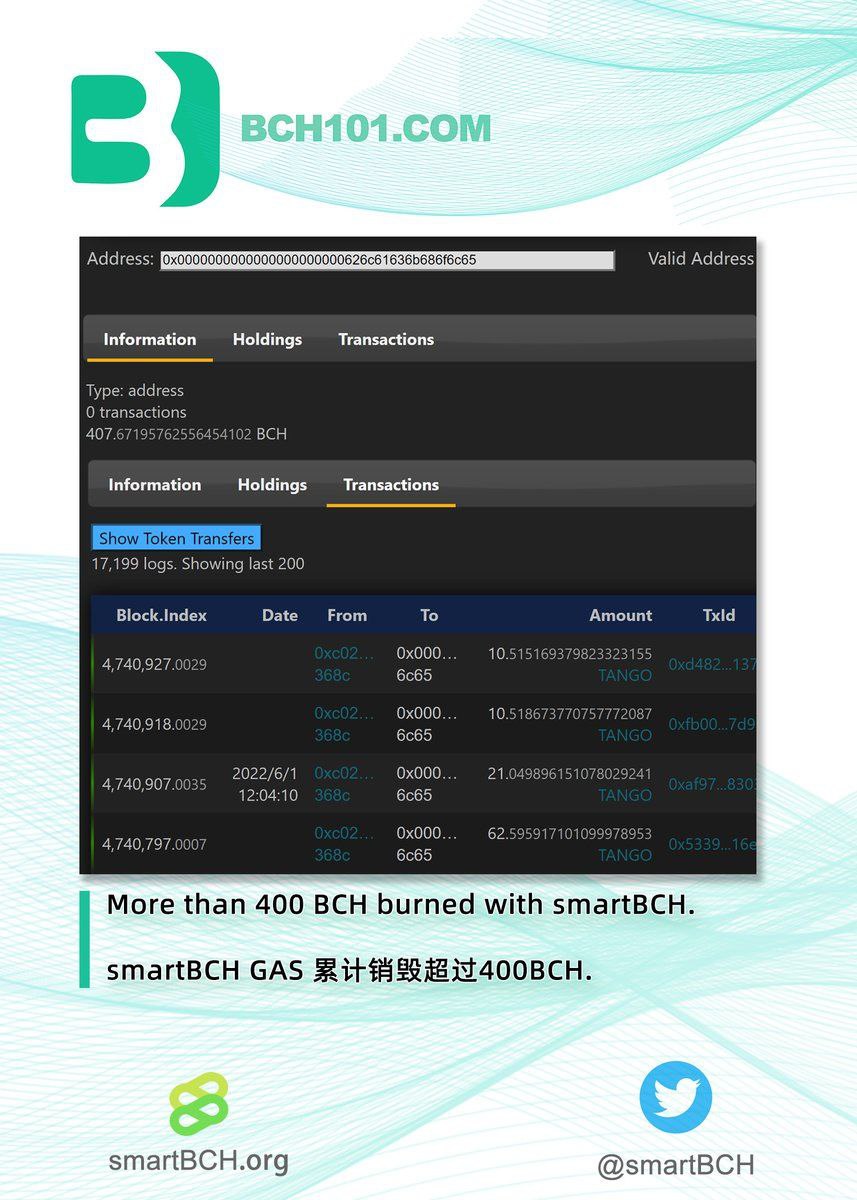Screen dimensions: 857x1200
Task: Open From address in block 4,740,797 row
Action: 344,844
